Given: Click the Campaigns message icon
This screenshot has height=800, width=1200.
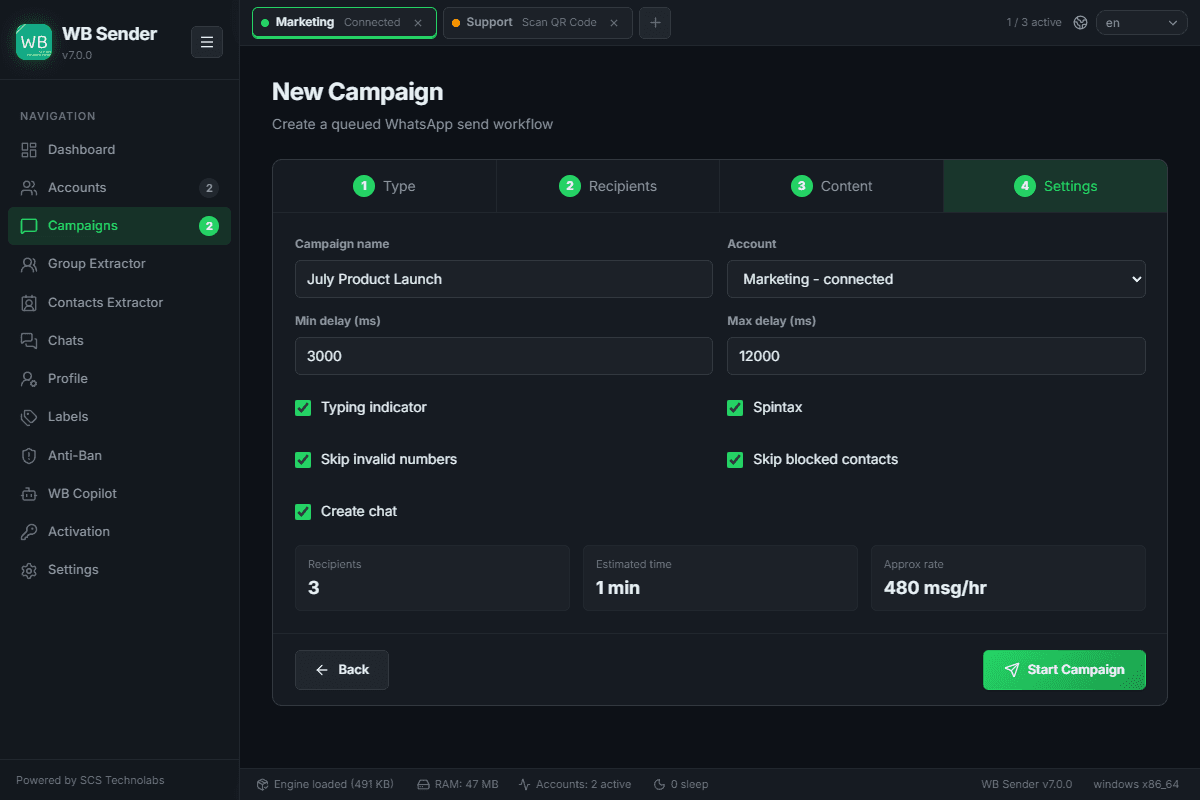Looking at the screenshot, I should [29, 226].
